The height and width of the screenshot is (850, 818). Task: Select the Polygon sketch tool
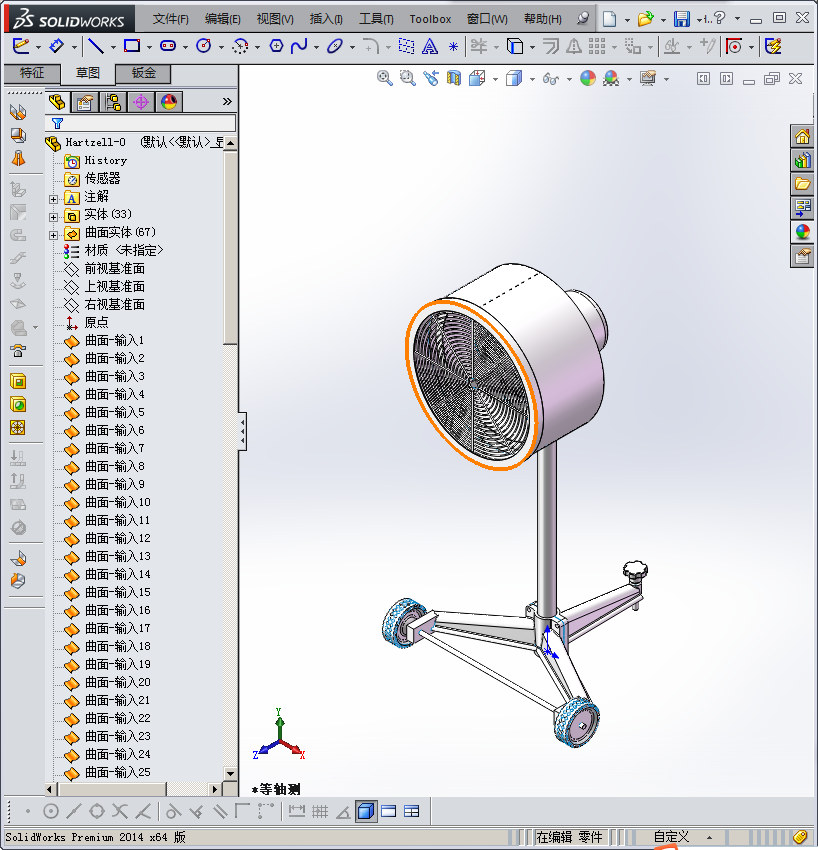(276, 46)
